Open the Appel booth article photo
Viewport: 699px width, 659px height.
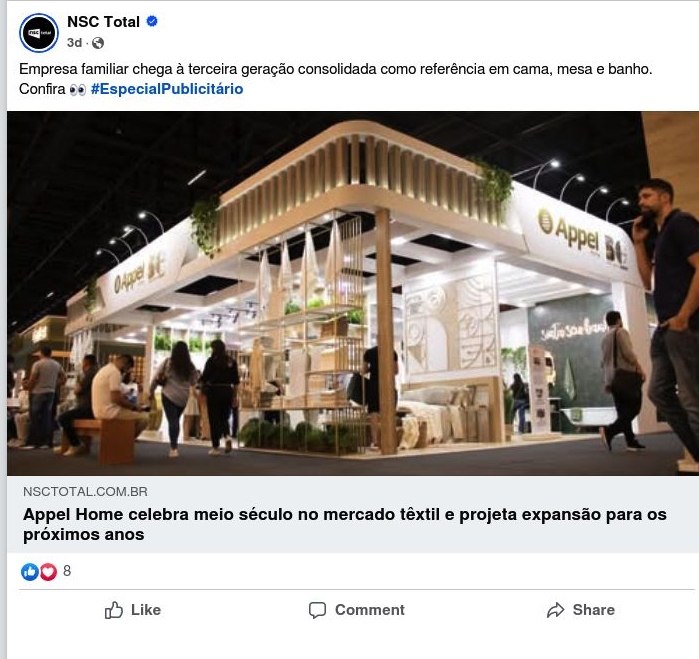click(x=353, y=293)
